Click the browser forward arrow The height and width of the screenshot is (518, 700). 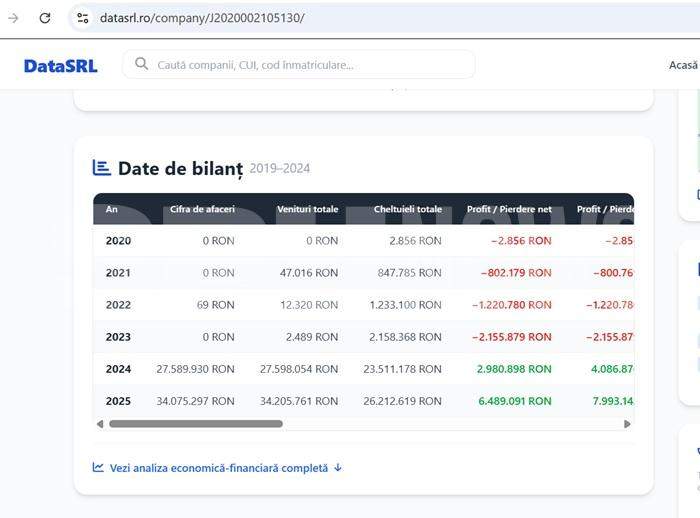13,18
